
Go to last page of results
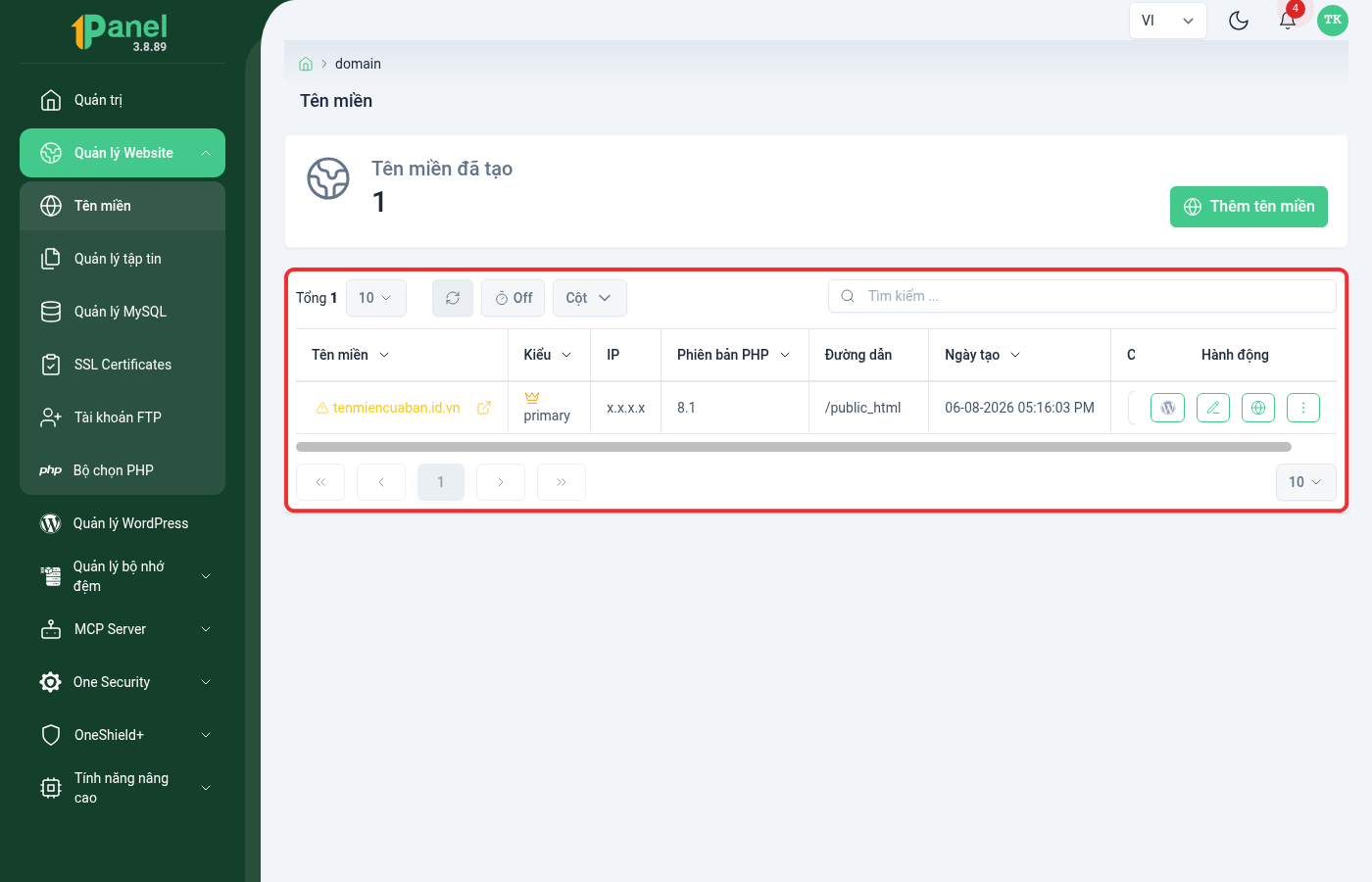[562, 482]
